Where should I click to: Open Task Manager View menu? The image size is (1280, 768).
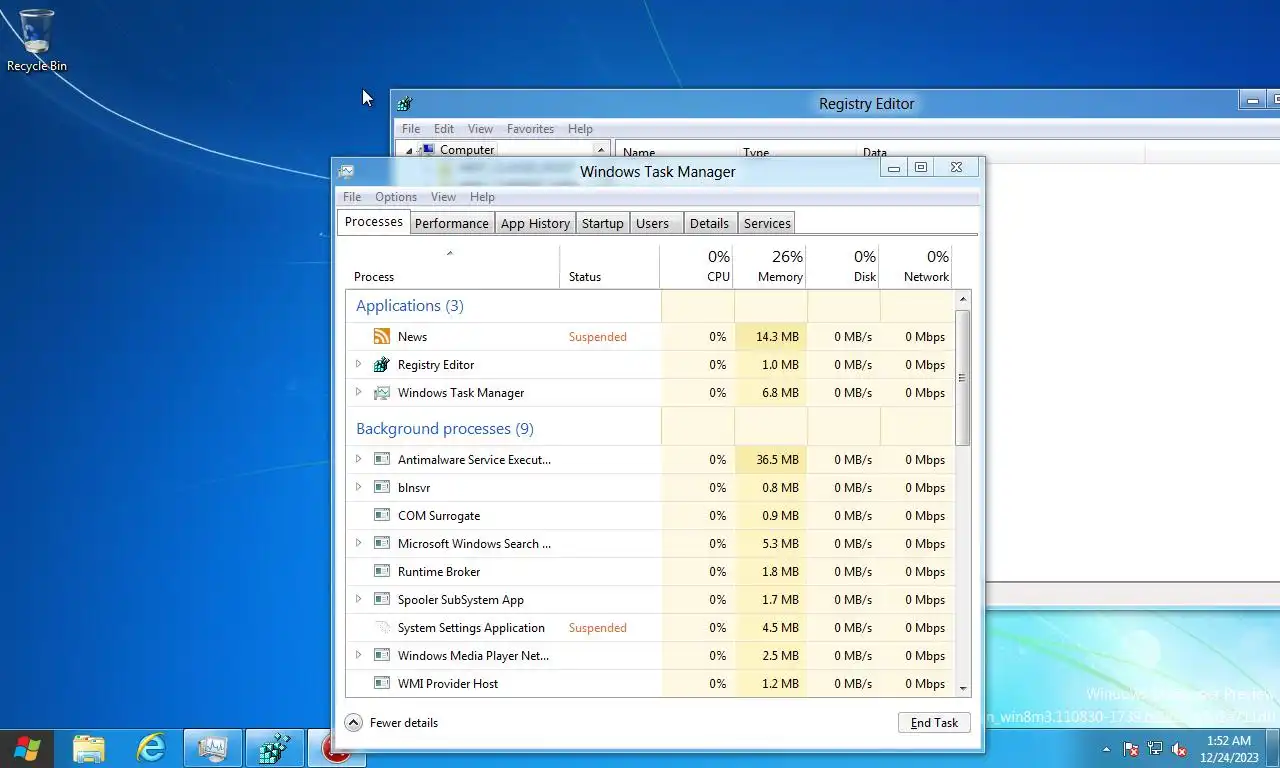click(x=443, y=197)
